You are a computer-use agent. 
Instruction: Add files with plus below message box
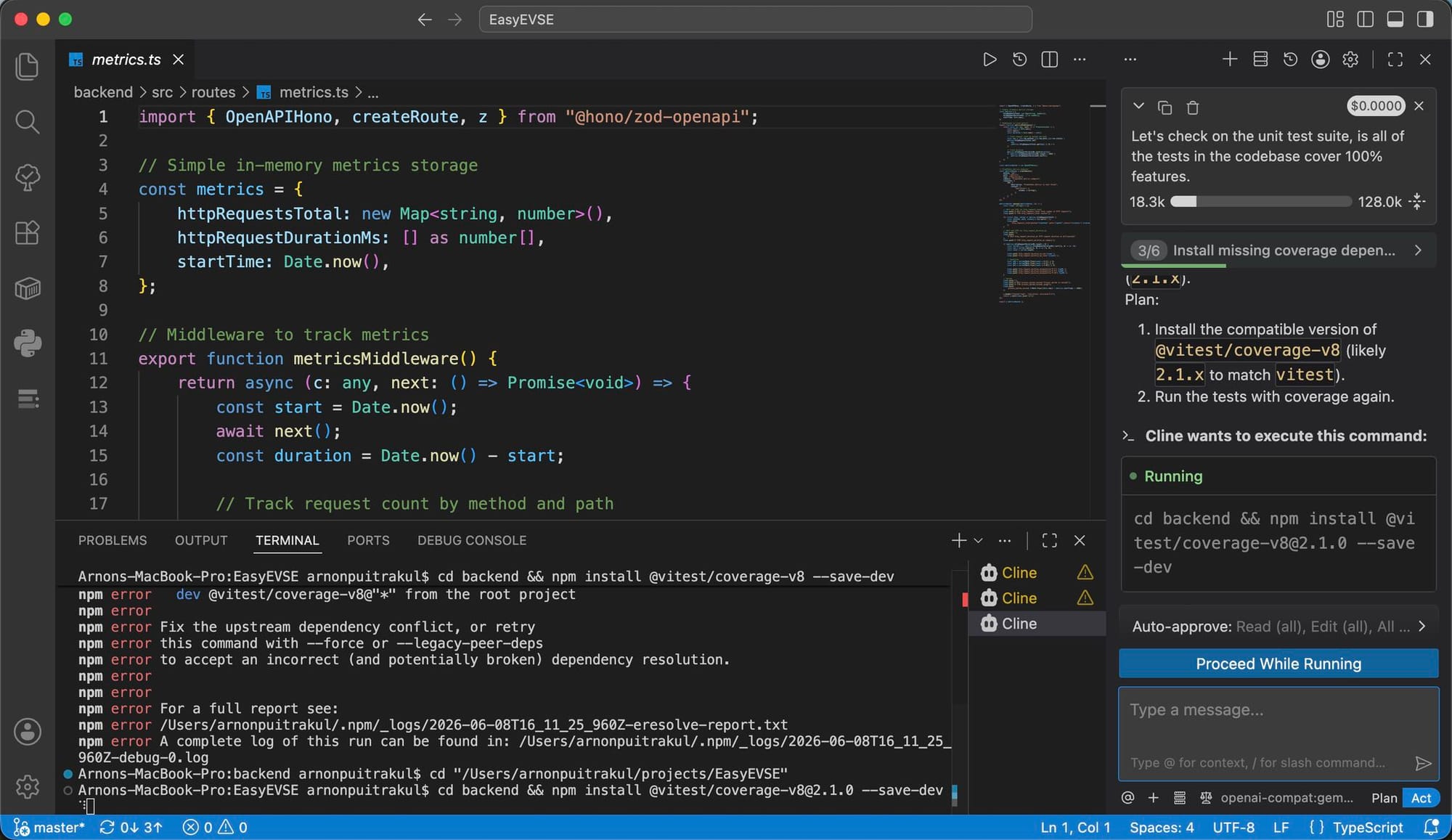(x=1153, y=798)
